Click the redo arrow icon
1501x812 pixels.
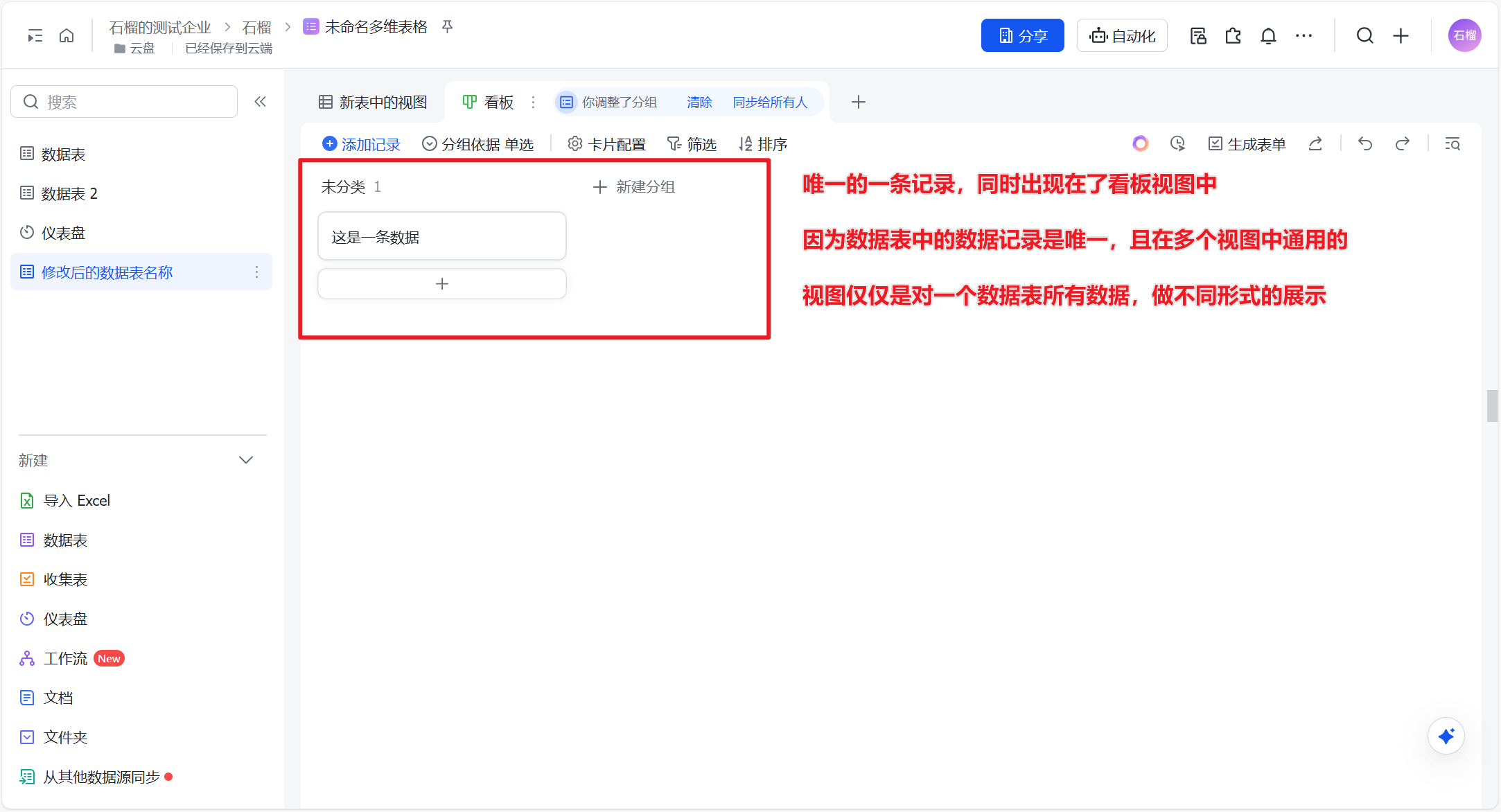click(1402, 143)
